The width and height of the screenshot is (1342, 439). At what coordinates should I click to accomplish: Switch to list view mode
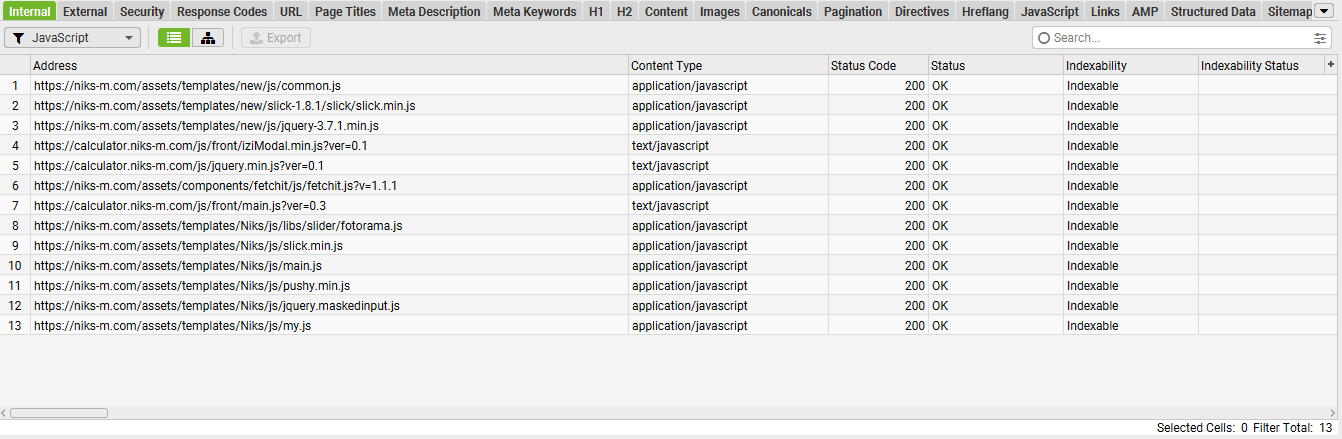tap(174, 38)
